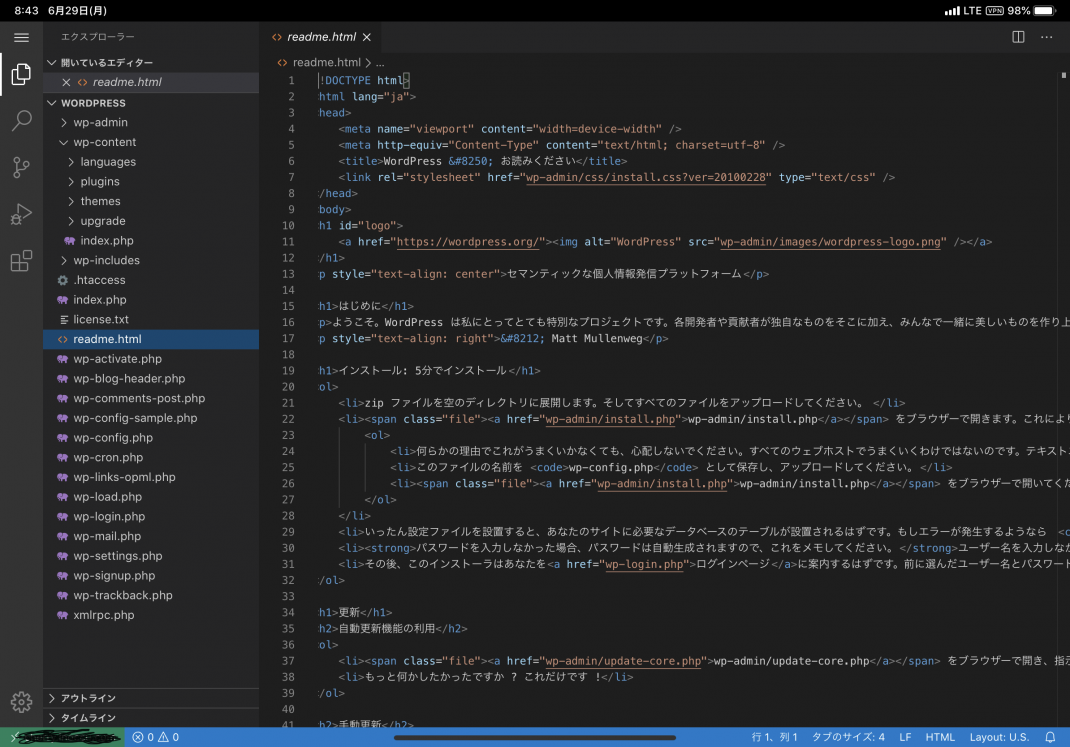Change indentation via タブのサイズ: 4
Image resolution: width=1070 pixels, height=747 pixels.
point(848,737)
